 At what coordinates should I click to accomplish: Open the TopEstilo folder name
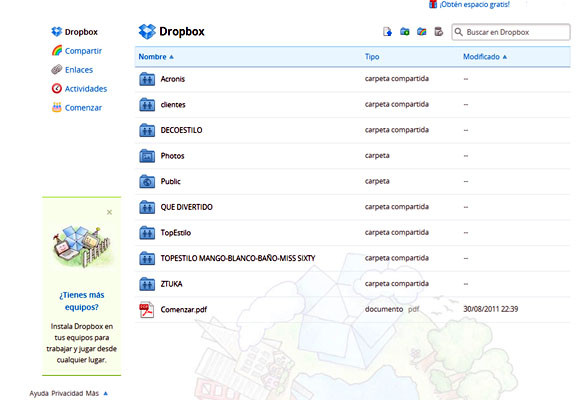click(x=176, y=232)
